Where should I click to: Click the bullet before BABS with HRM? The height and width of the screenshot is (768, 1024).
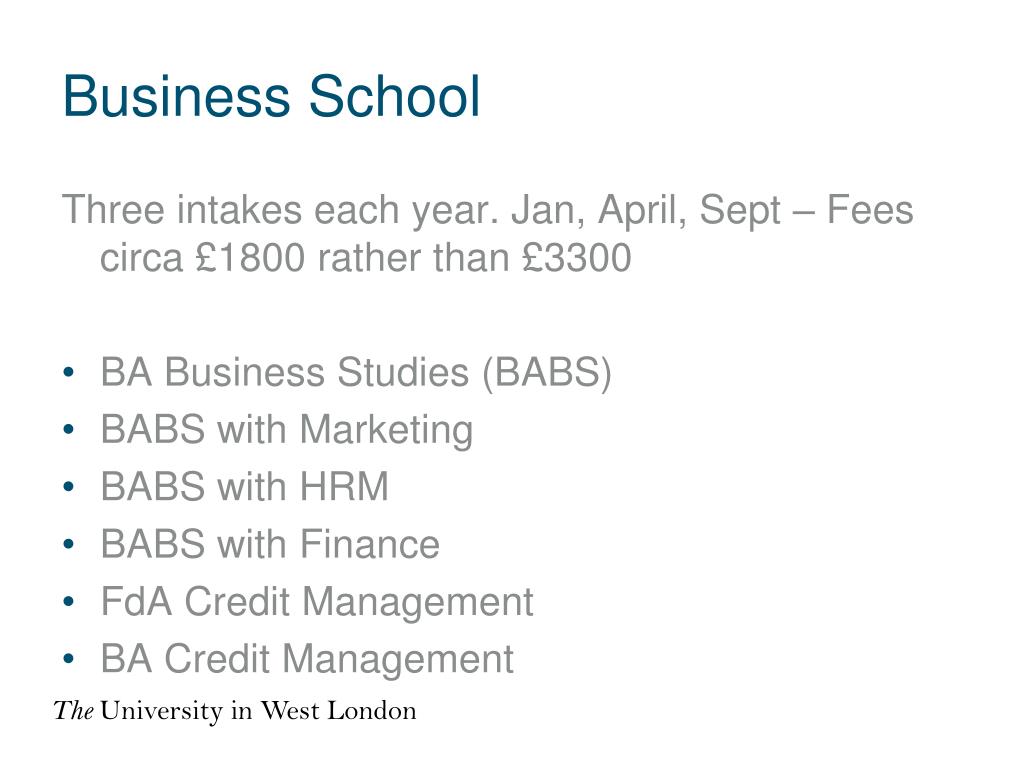point(69,487)
